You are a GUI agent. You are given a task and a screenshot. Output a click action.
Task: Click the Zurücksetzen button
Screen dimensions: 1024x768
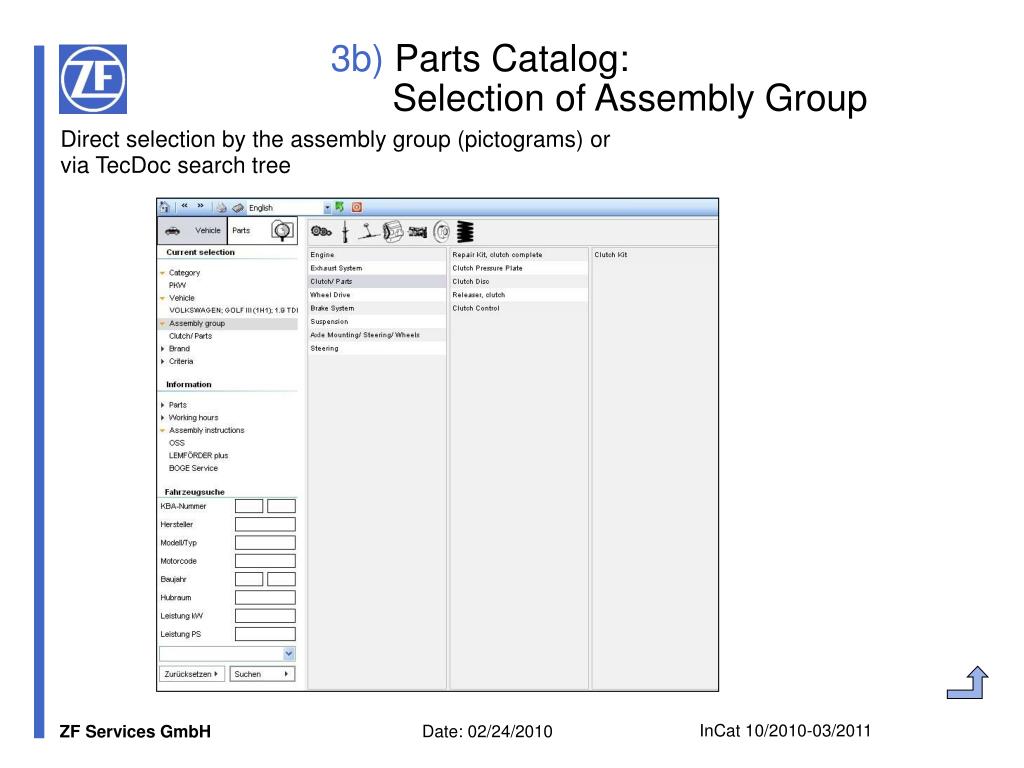[x=192, y=674]
